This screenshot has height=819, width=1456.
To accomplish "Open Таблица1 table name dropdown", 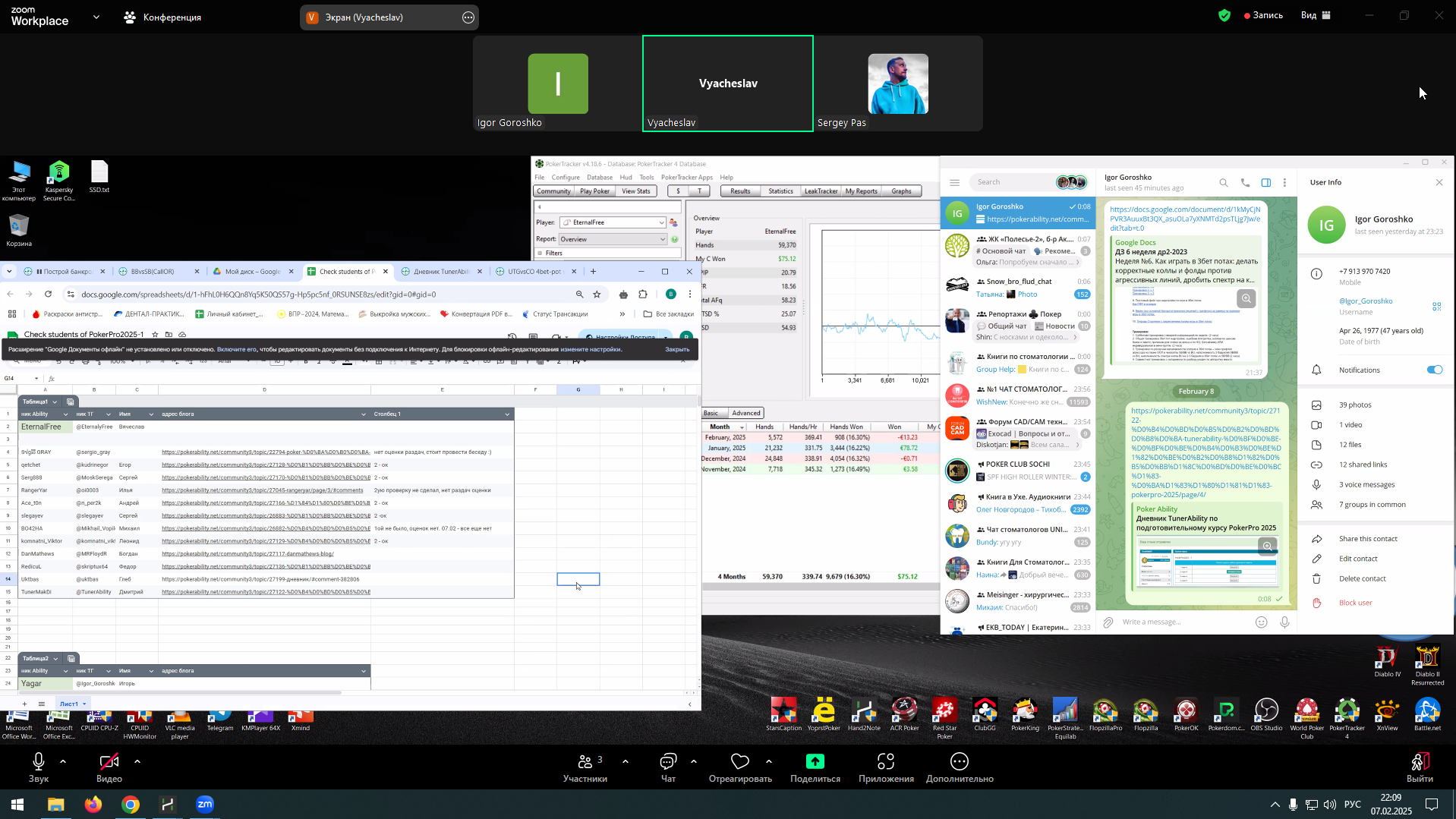I will [55, 402].
